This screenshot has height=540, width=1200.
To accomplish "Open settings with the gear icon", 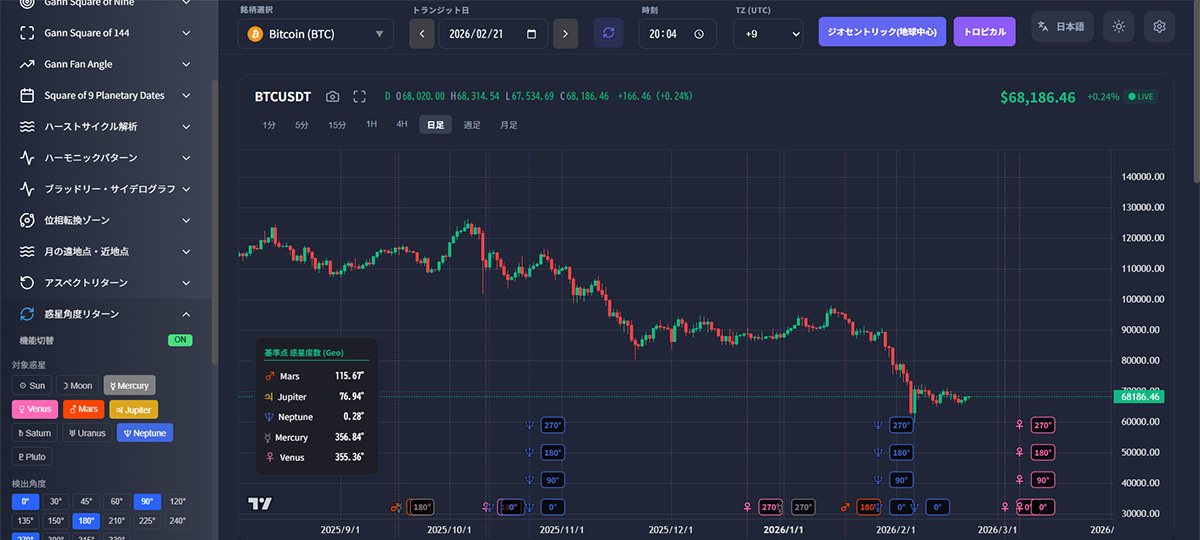I will (x=1159, y=27).
